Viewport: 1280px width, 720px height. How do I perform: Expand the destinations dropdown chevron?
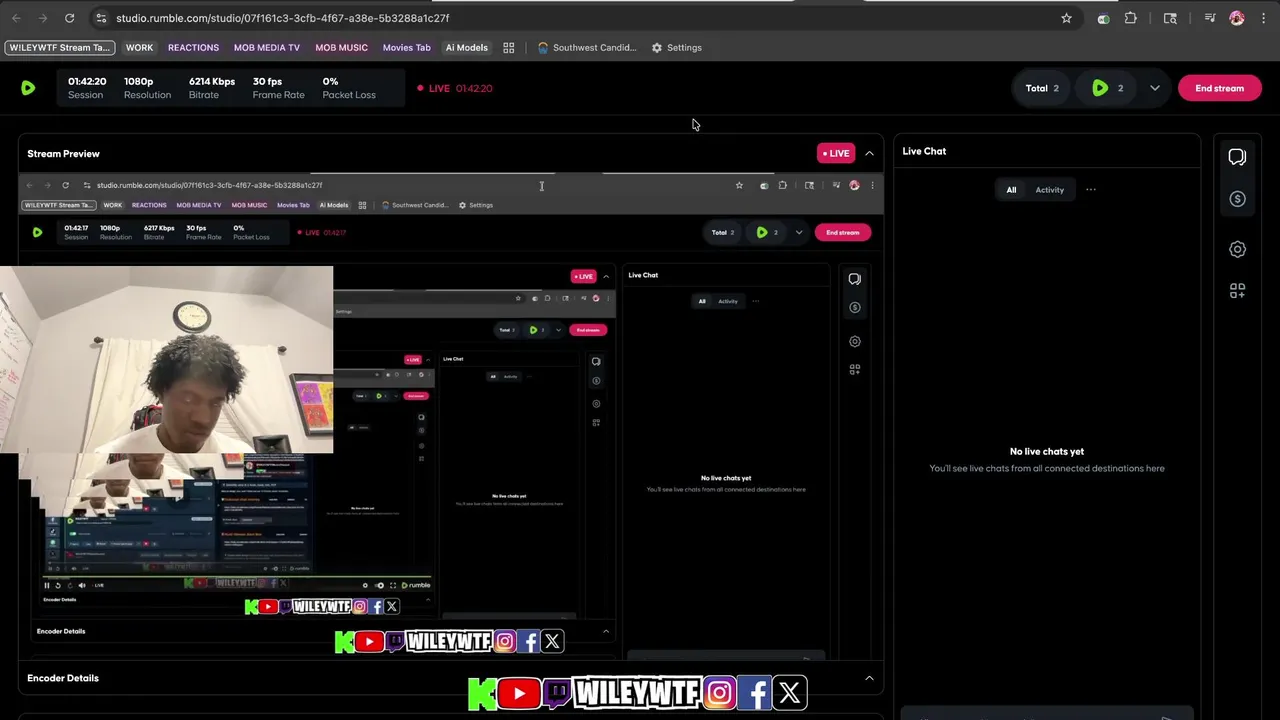pos(1155,88)
